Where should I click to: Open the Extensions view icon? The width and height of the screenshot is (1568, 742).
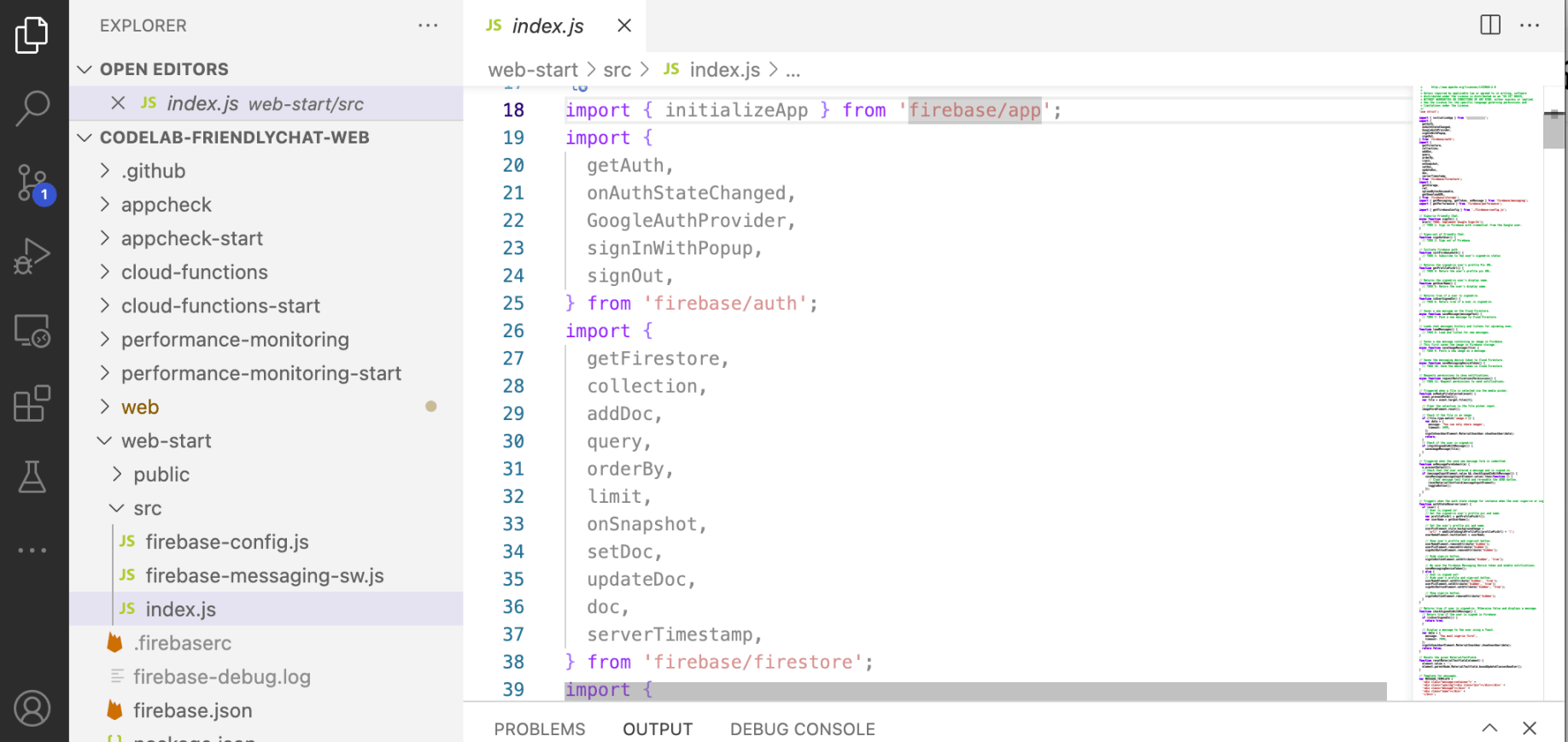[x=32, y=404]
